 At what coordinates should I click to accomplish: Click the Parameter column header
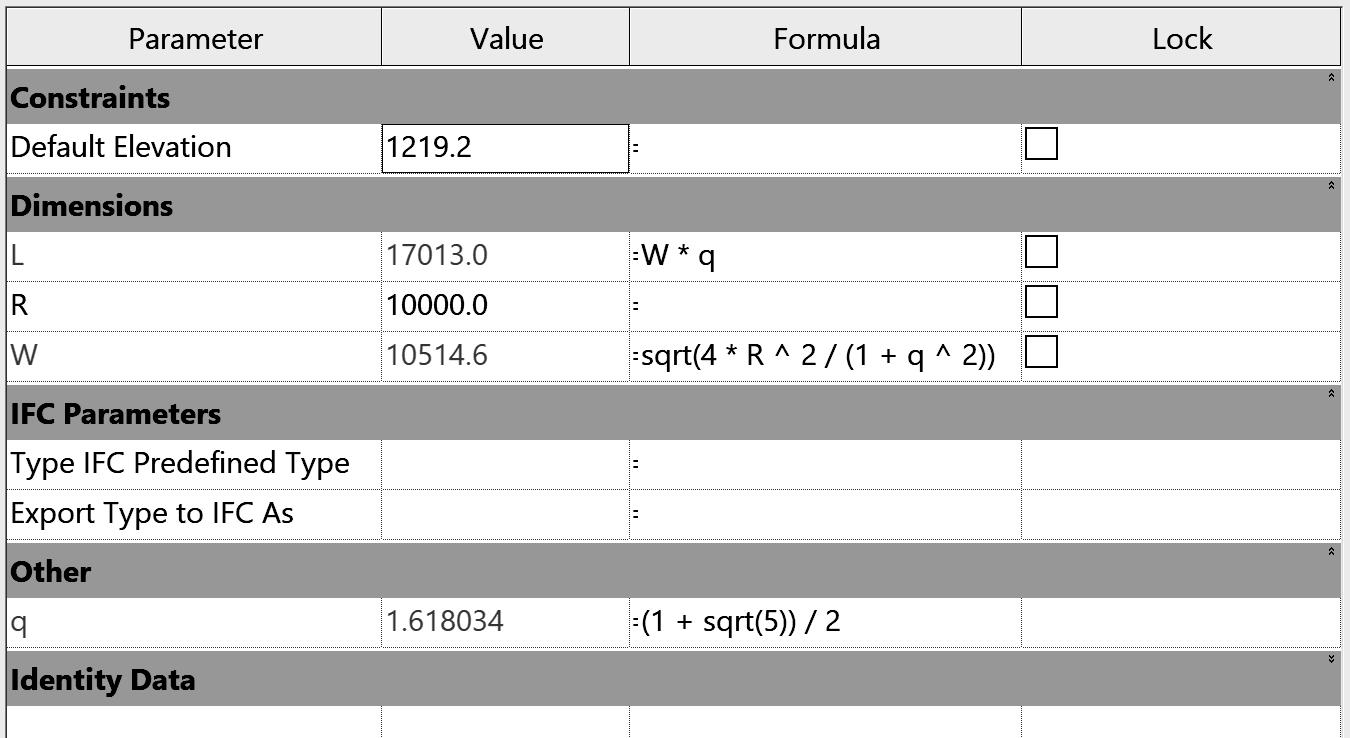point(195,39)
